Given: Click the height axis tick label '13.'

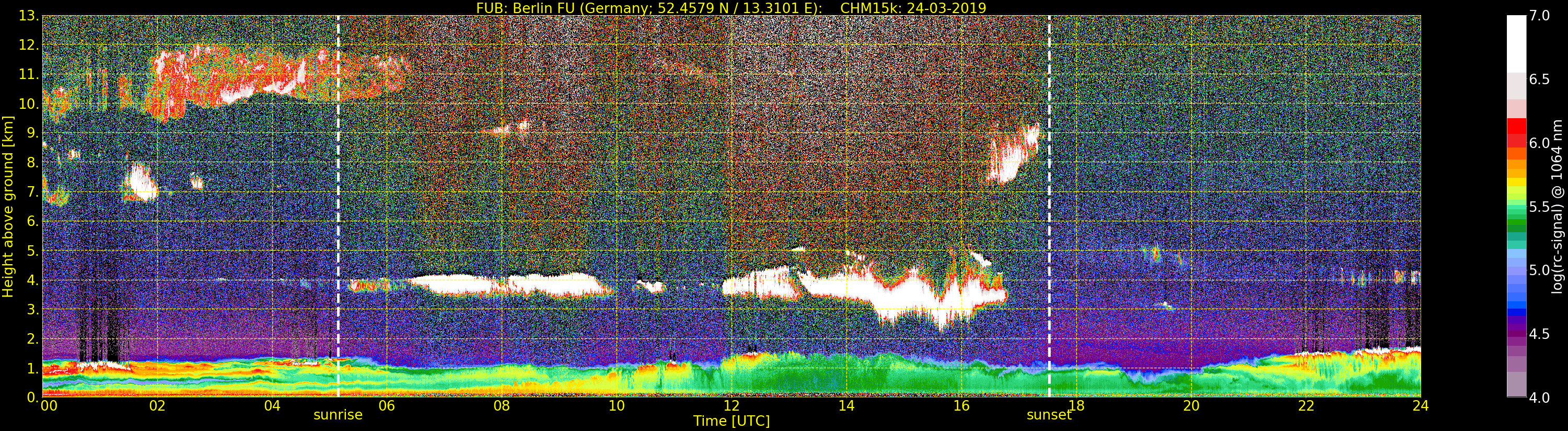Looking at the screenshot, I should (x=29, y=16).
